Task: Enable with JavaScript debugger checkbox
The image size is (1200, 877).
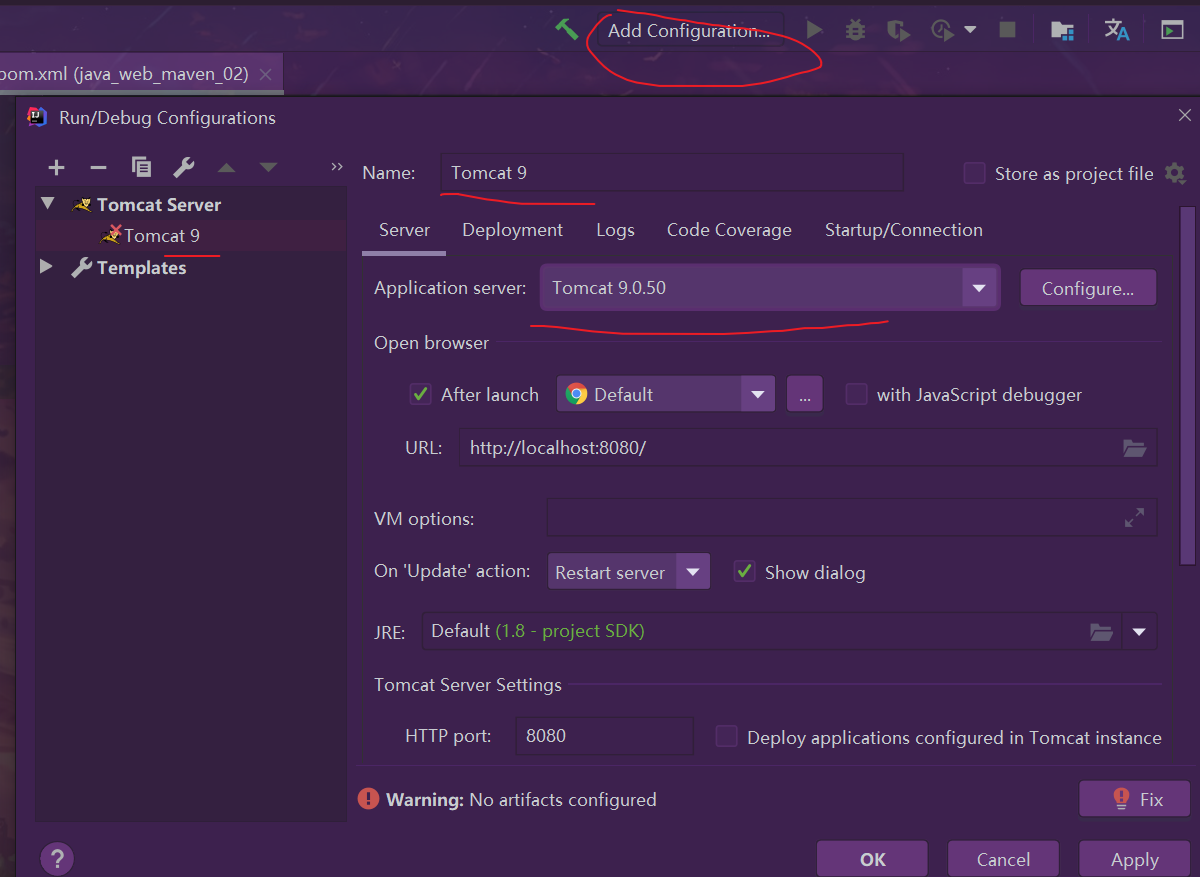Action: point(856,394)
